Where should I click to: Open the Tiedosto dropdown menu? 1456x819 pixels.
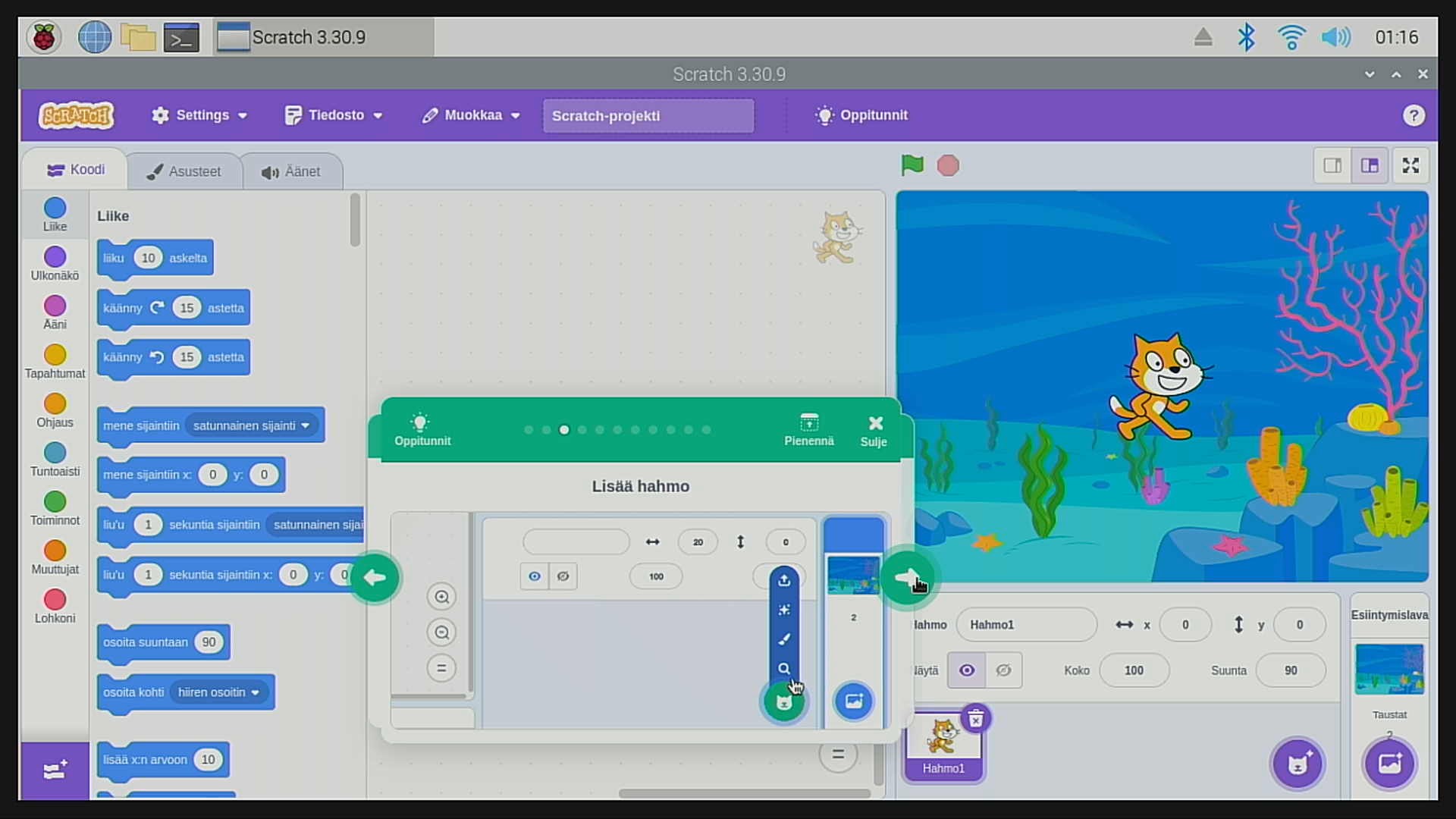click(334, 115)
